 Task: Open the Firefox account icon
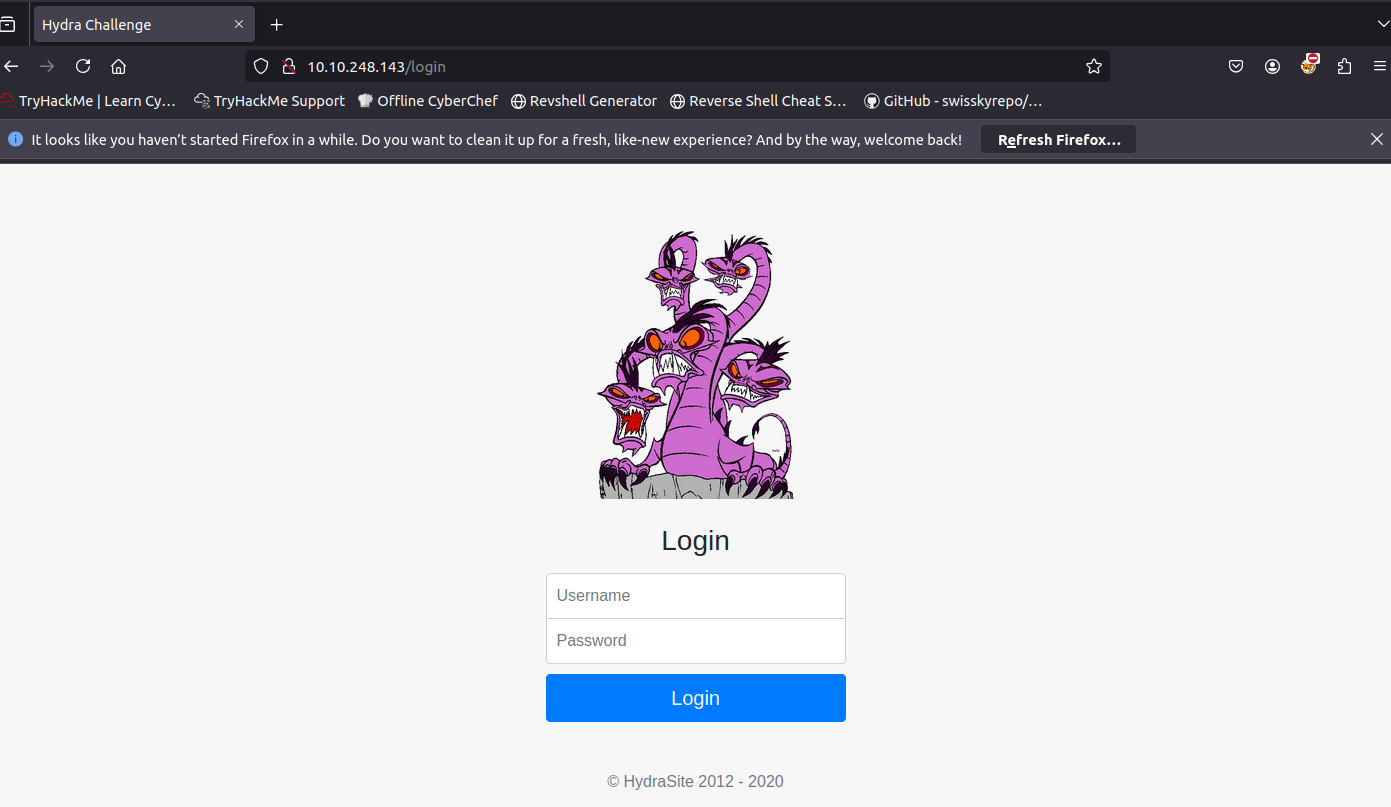click(x=1272, y=66)
